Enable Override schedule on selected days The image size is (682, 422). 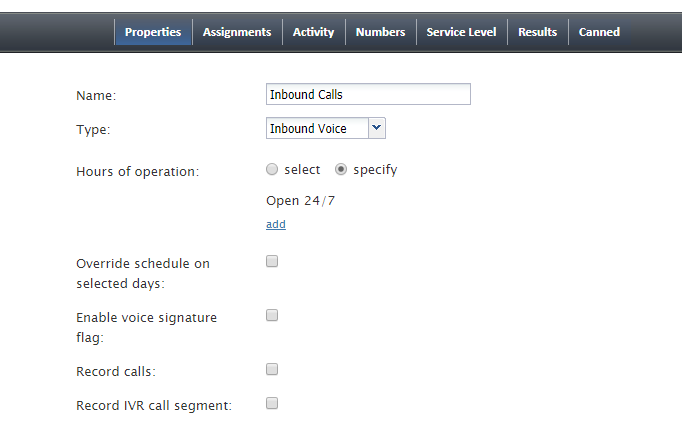(x=272, y=261)
